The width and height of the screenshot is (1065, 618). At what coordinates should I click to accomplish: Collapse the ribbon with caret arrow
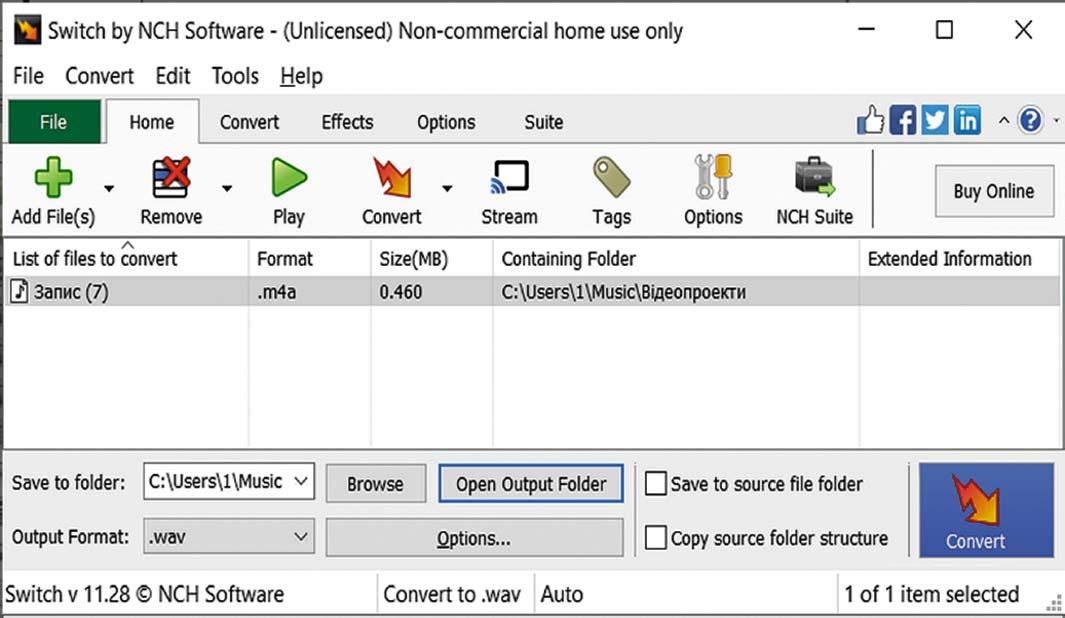[1003, 121]
